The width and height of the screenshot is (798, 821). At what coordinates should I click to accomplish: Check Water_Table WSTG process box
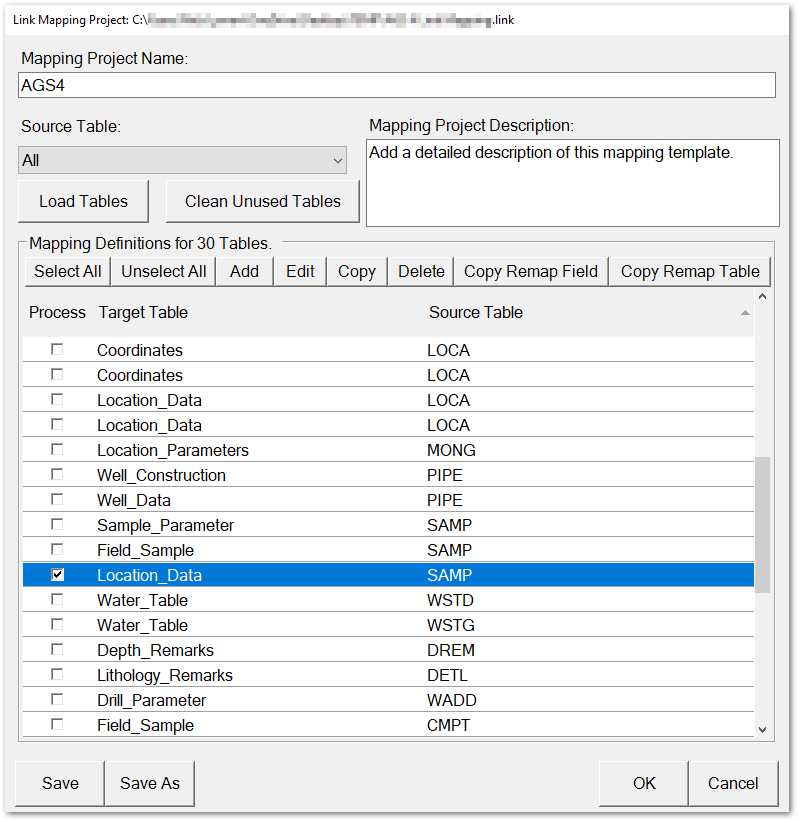tap(57, 625)
